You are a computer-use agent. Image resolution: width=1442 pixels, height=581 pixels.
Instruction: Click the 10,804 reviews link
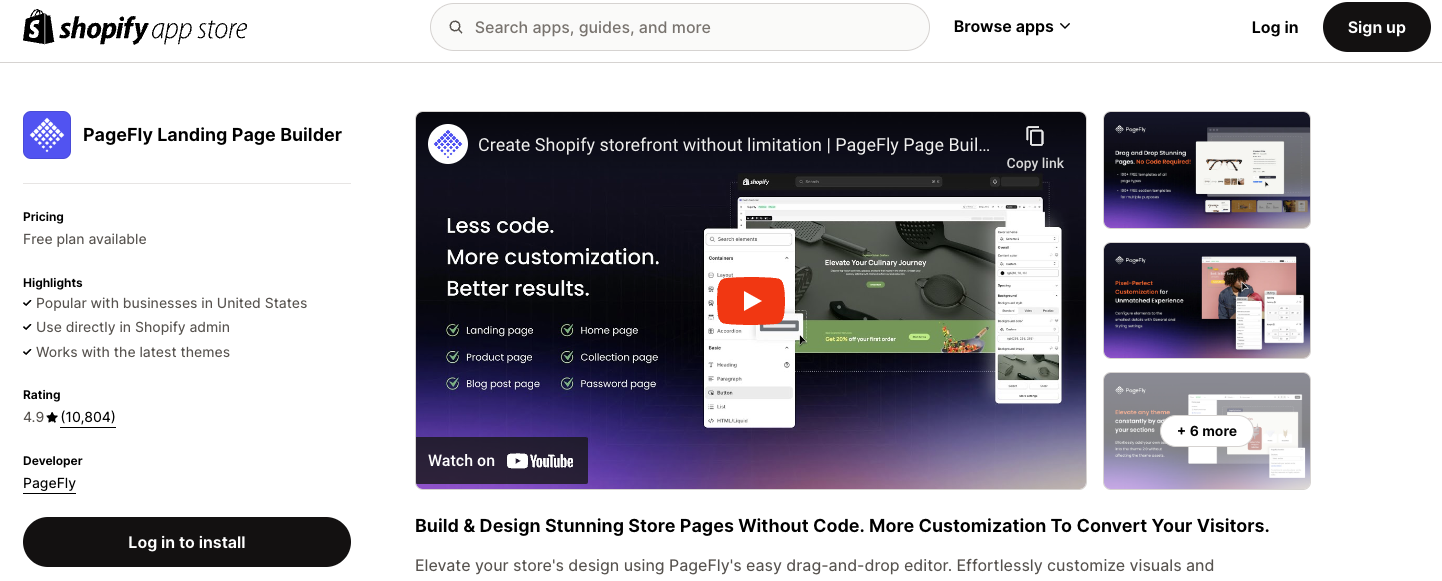87,416
